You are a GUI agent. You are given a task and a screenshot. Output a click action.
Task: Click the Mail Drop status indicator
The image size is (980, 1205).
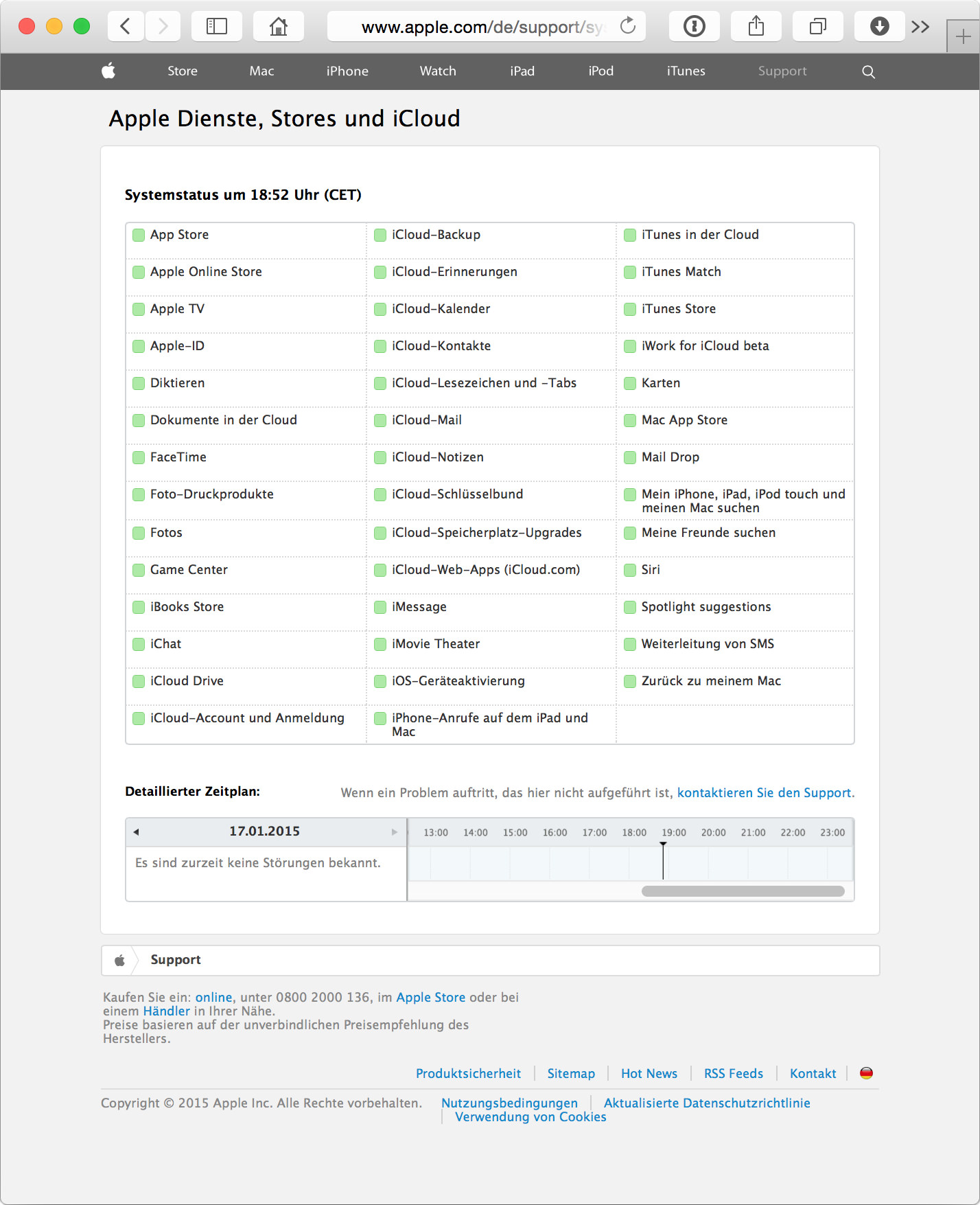630,457
